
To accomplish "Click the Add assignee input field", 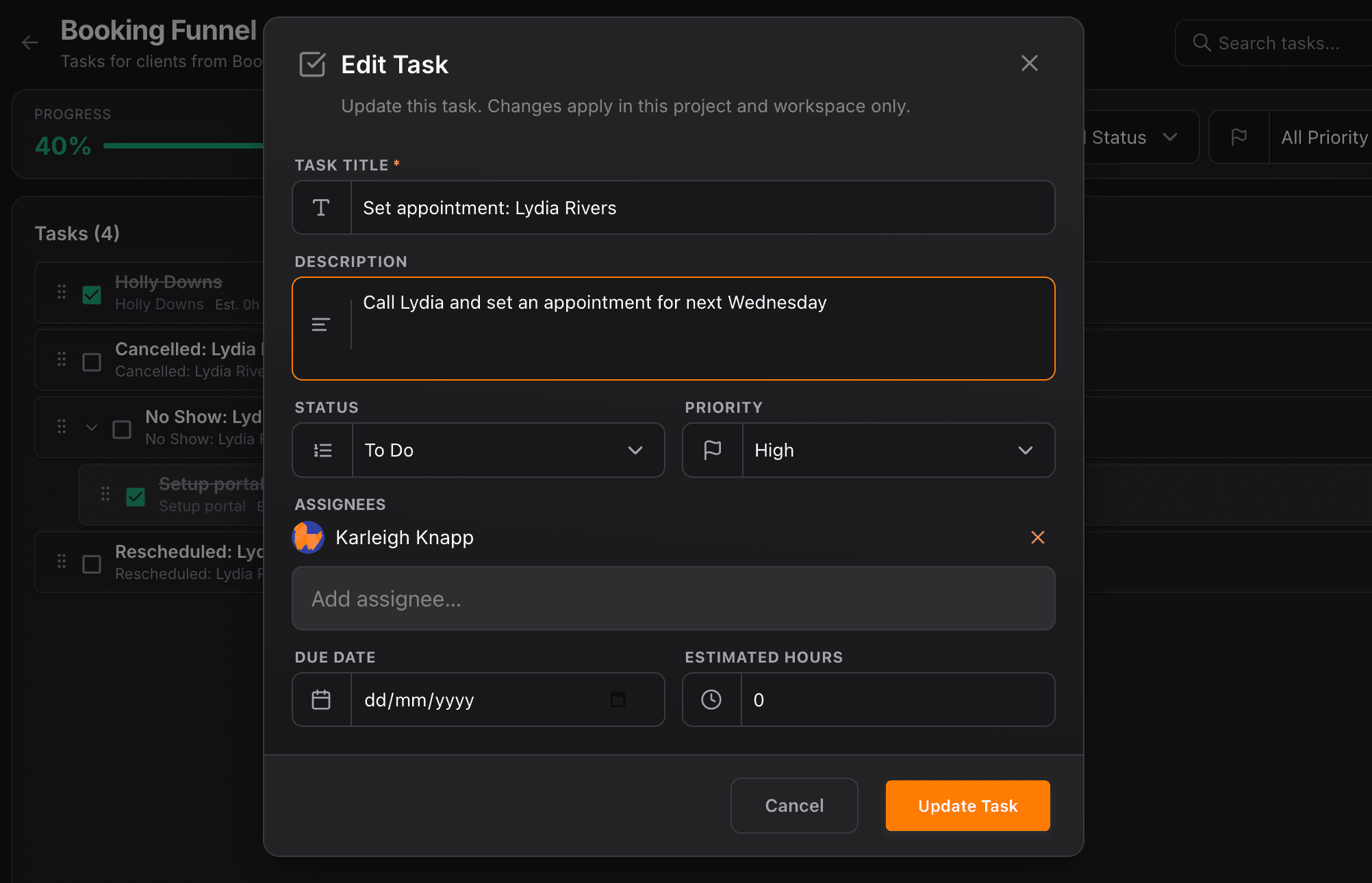I will (x=673, y=598).
